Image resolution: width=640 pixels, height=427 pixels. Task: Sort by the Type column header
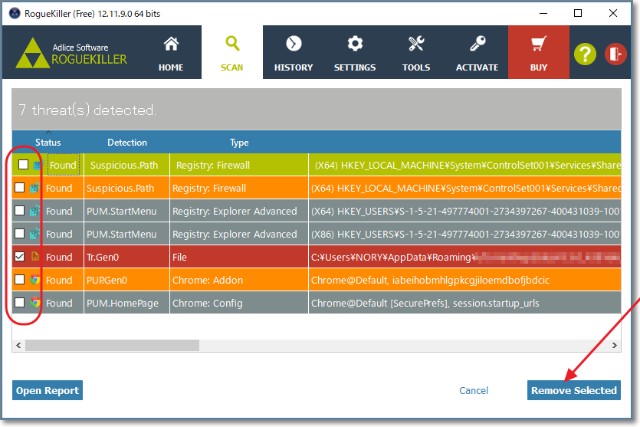pyautogui.click(x=239, y=142)
